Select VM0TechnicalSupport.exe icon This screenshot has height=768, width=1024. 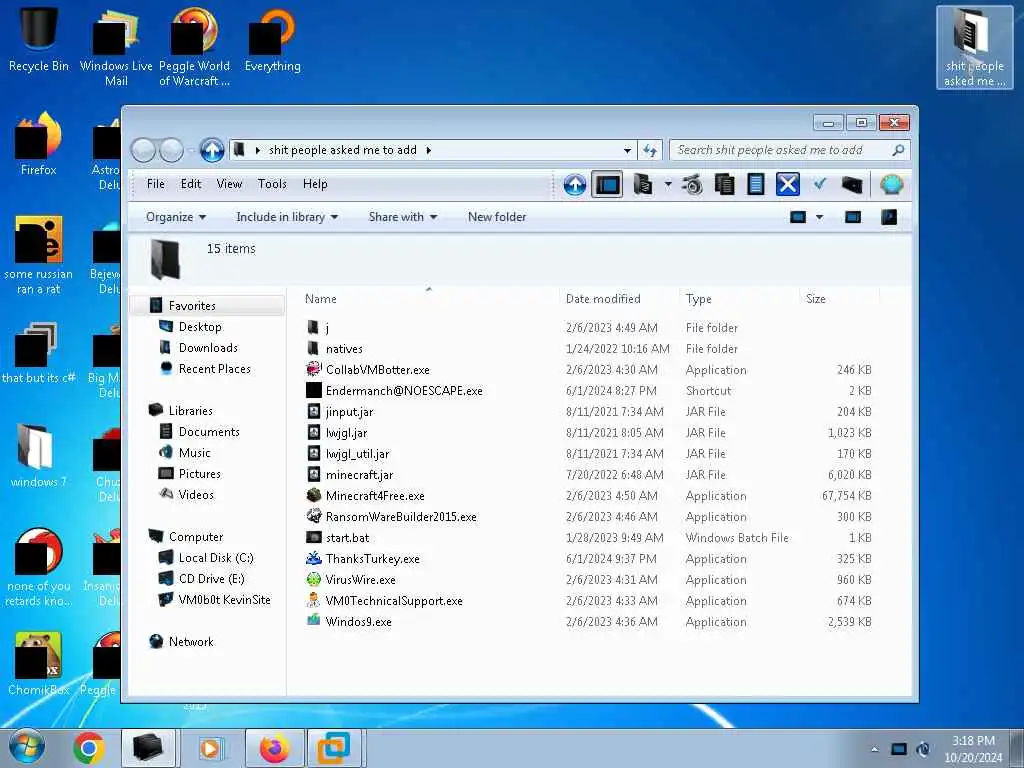click(x=313, y=600)
